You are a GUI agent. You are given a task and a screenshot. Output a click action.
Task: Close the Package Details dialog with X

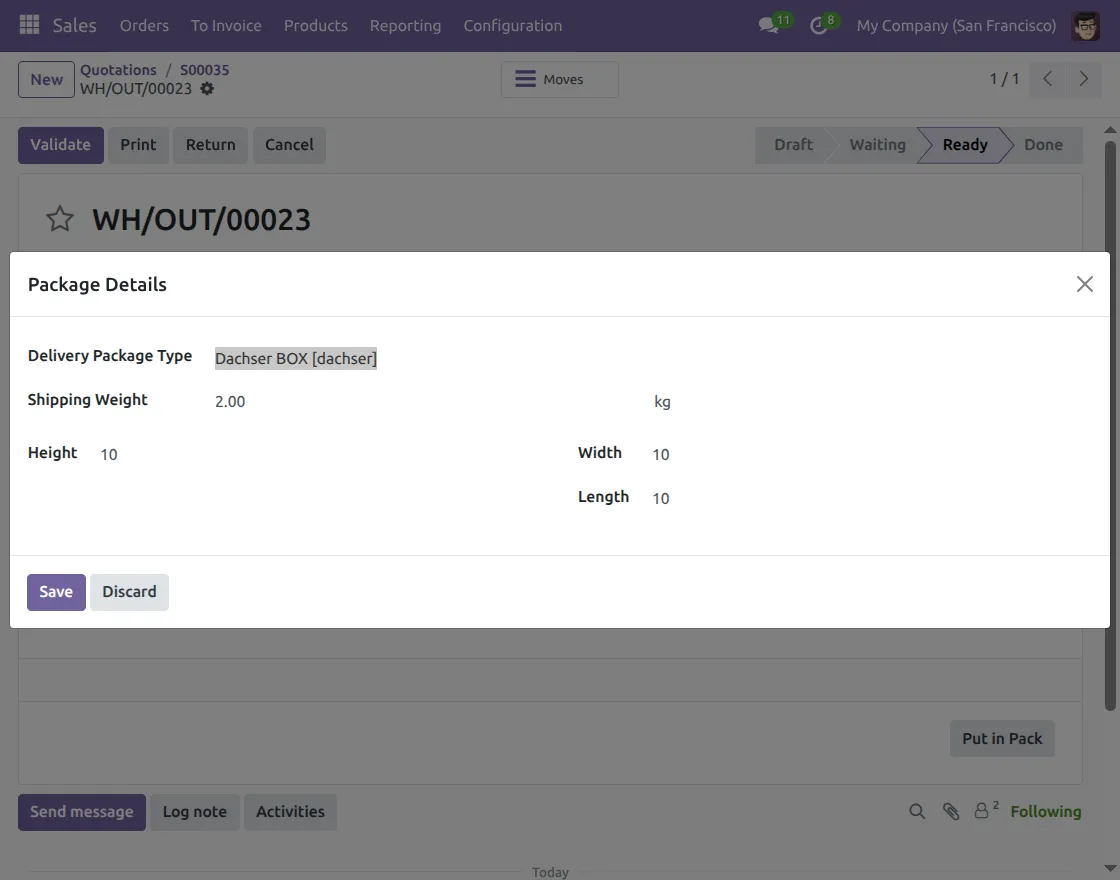tap(1084, 284)
